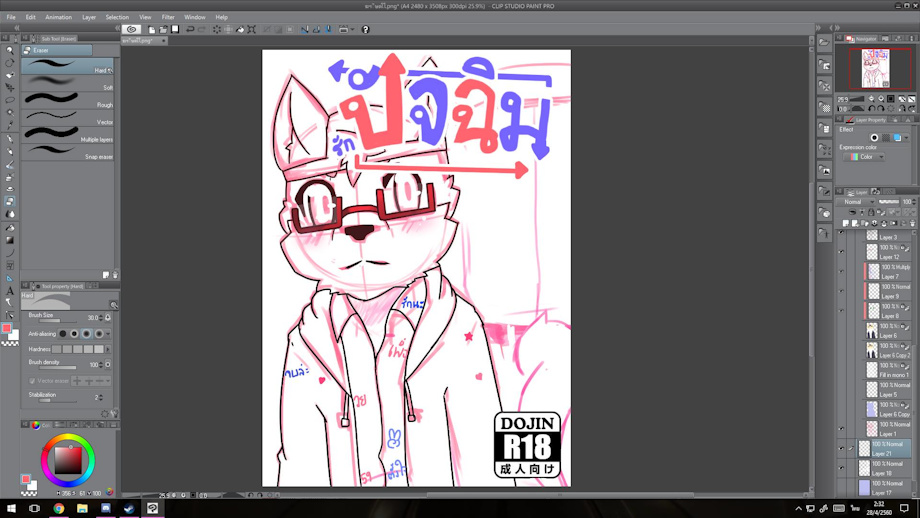Toggle visibility of Layer 21
Screen dimensions: 920x518
click(841, 449)
